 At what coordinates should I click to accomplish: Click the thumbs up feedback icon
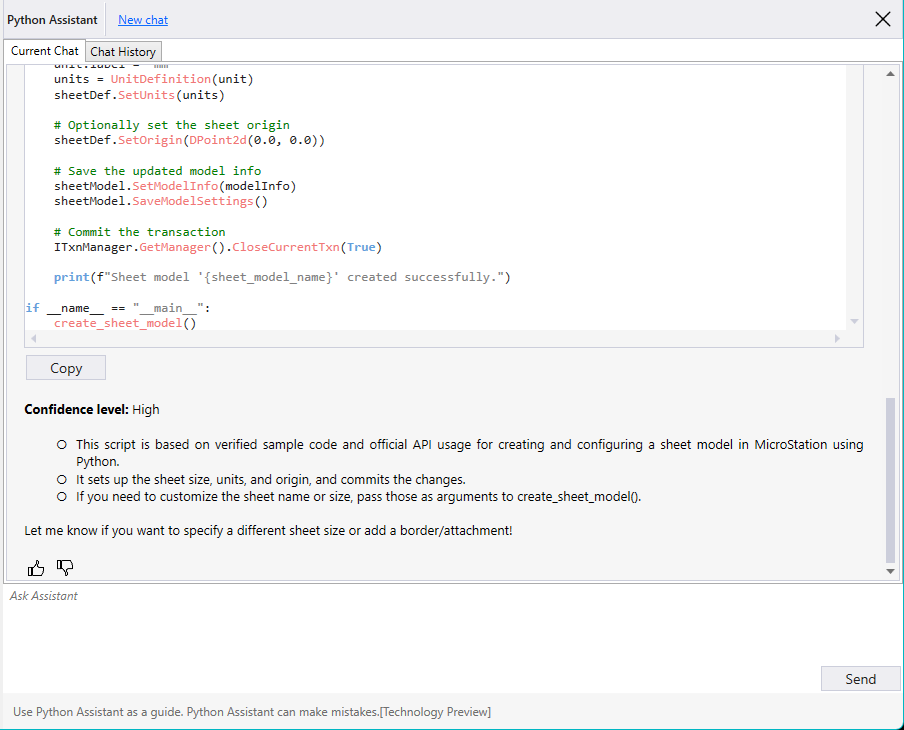point(36,569)
